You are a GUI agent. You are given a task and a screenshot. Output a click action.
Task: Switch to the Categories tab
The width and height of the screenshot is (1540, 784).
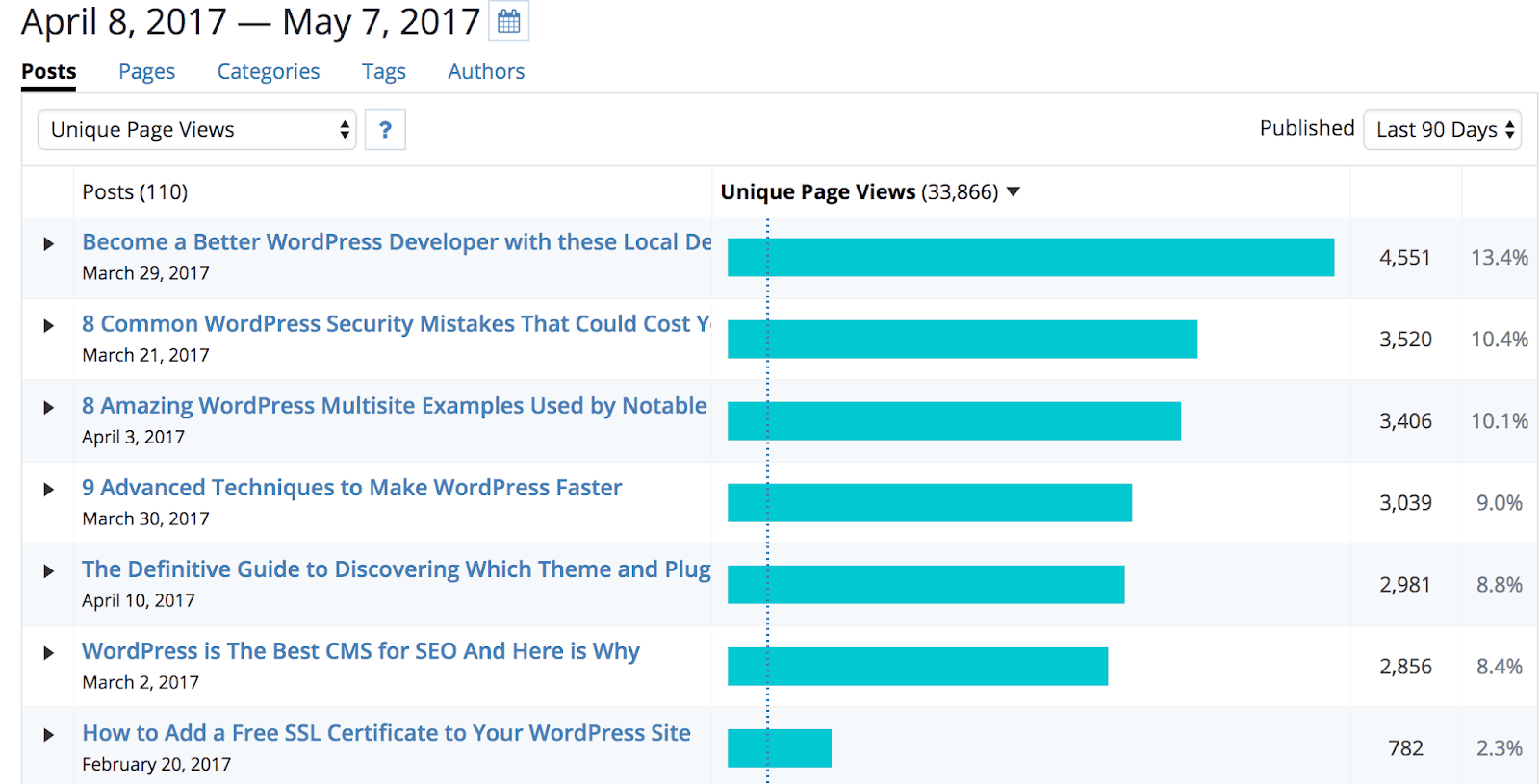268,72
